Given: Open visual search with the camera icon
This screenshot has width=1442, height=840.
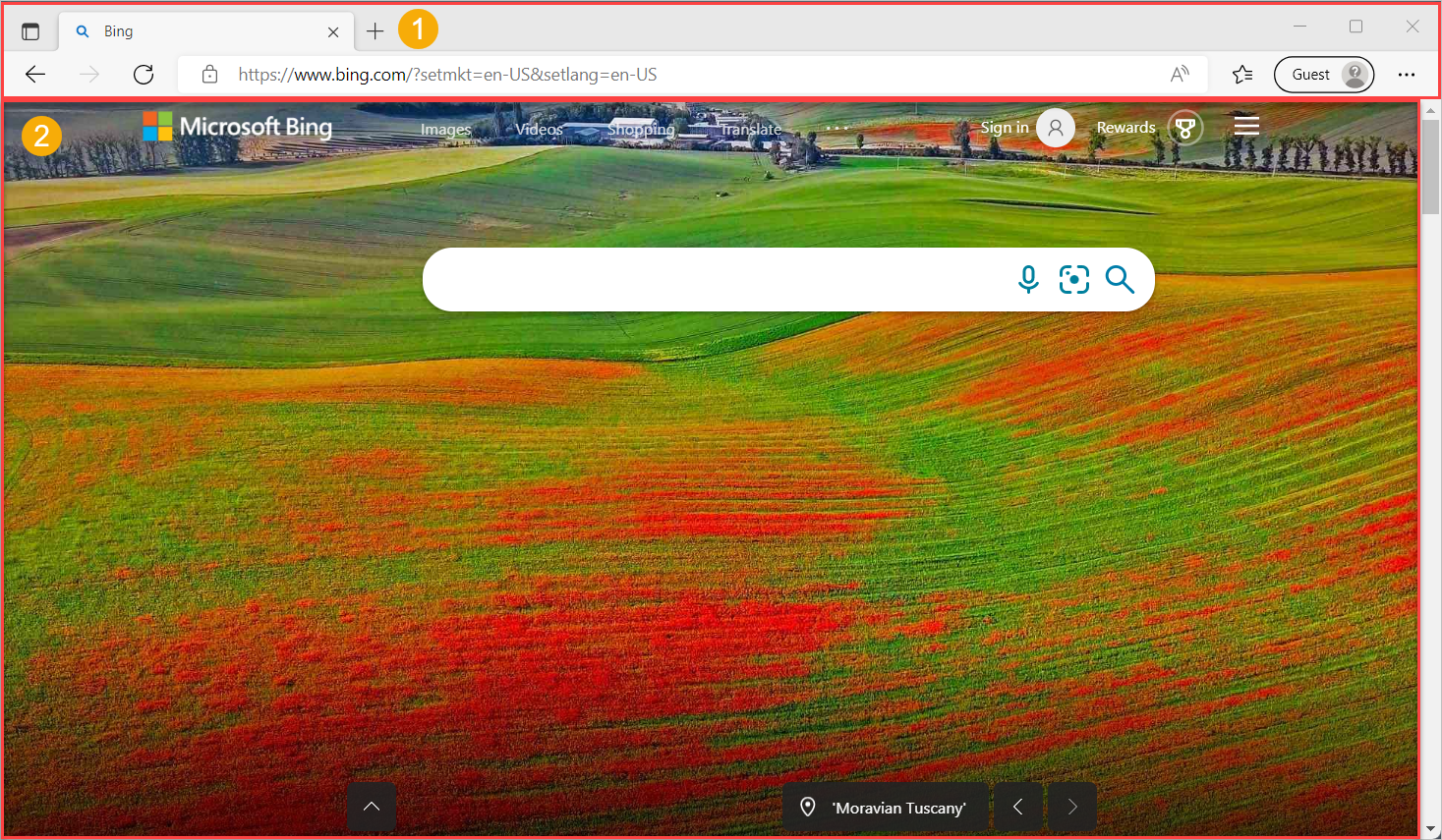Looking at the screenshot, I should (x=1074, y=280).
